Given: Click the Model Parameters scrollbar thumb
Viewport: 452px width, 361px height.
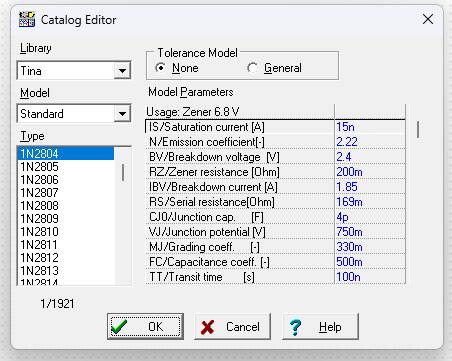Looking at the screenshot, I should point(418,130).
